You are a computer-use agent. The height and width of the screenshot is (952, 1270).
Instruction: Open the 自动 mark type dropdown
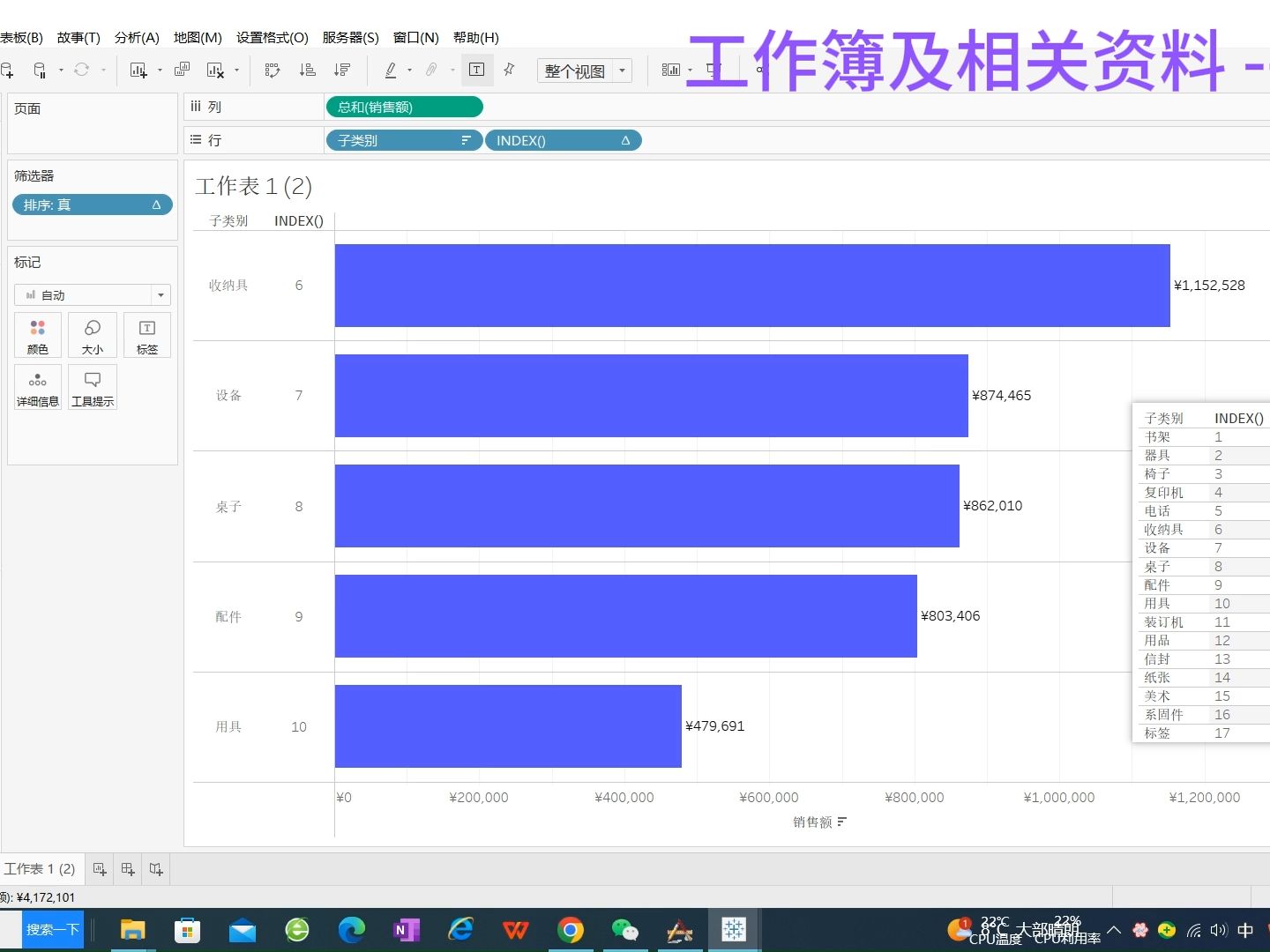[92, 294]
